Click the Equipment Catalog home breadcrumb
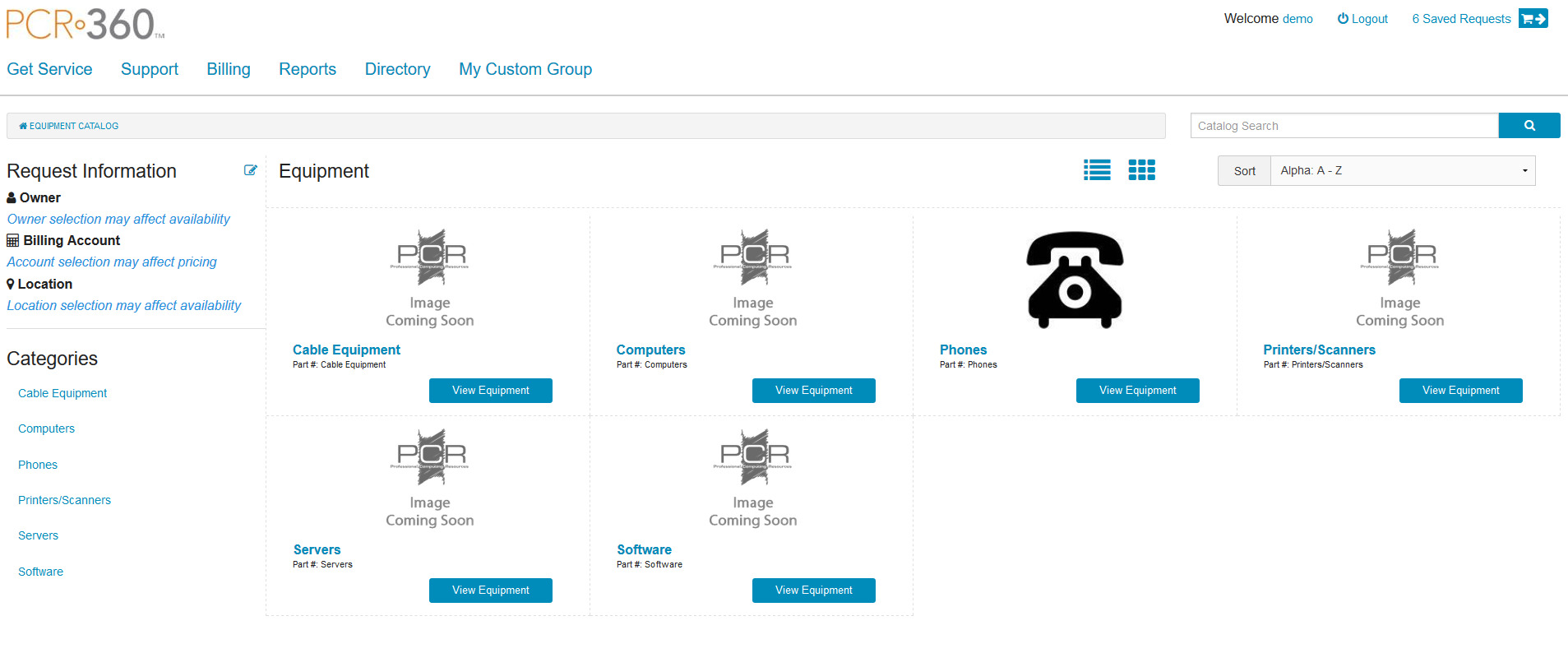Screen dimensions: 1568x667 [69, 126]
